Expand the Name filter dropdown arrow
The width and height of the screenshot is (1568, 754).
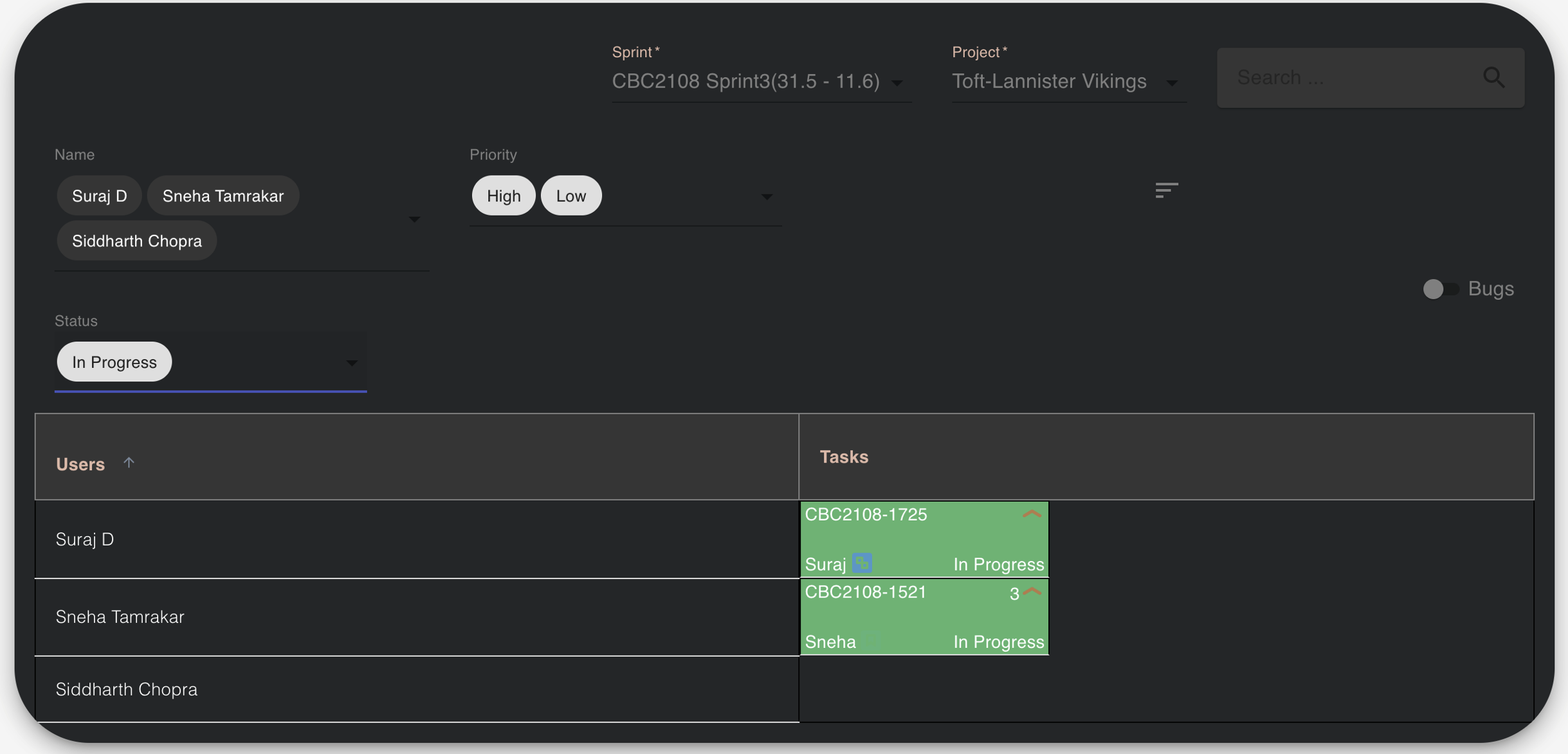pyautogui.click(x=415, y=219)
